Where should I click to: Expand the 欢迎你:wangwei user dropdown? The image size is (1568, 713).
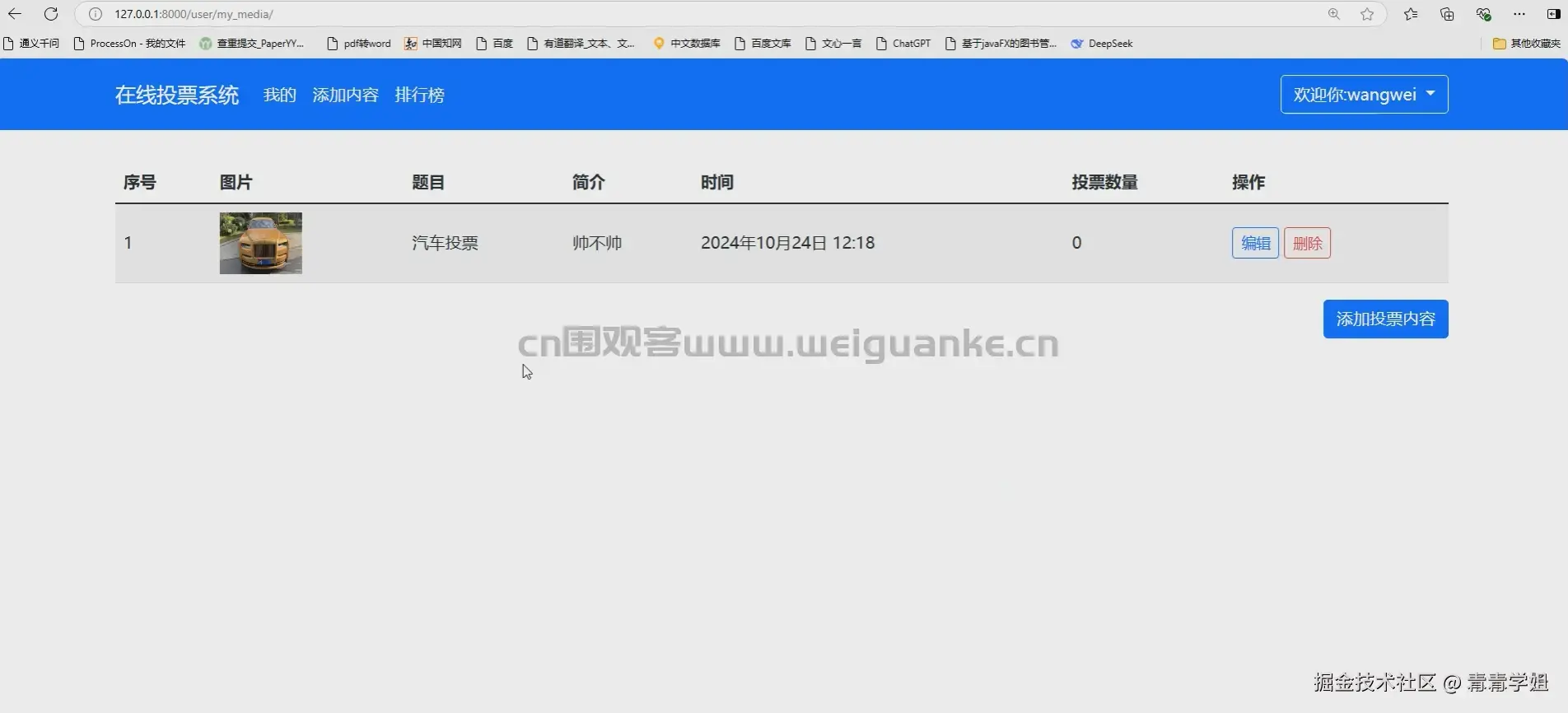tap(1364, 95)
